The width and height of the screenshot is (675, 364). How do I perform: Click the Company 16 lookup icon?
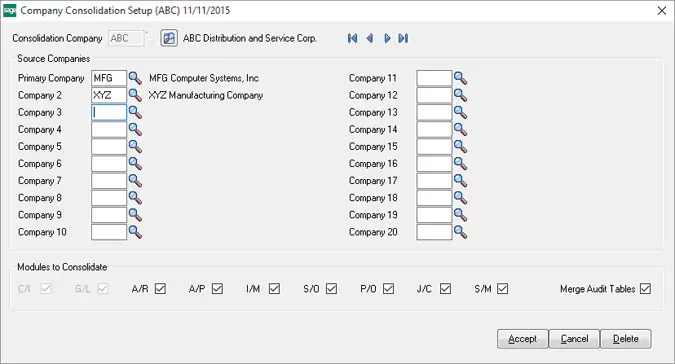[x=461, y=163]
